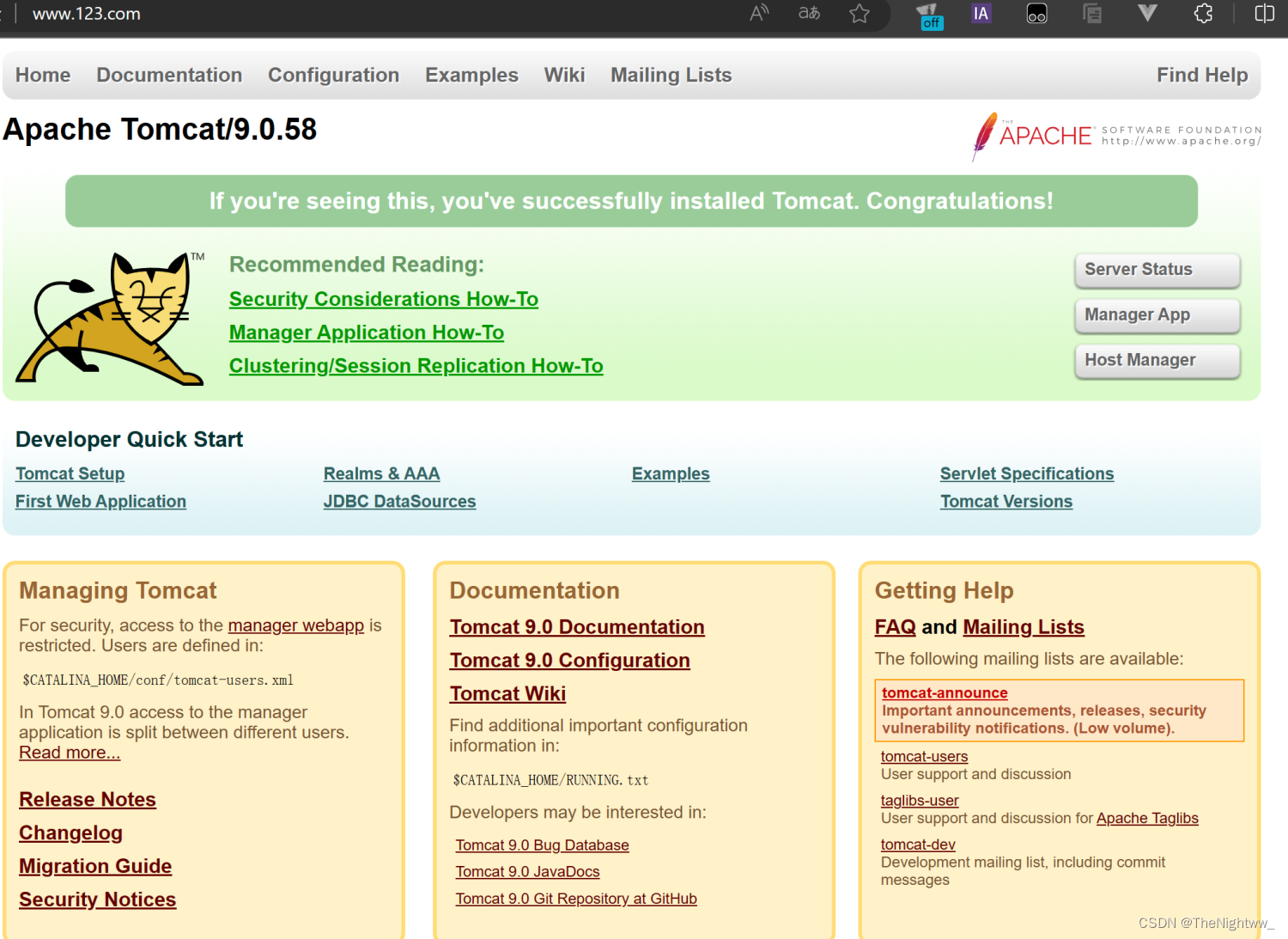Click the Host Manager button
This screenshot has height=939, width=1288.
pyautogui.click(x=1157, y=361)
